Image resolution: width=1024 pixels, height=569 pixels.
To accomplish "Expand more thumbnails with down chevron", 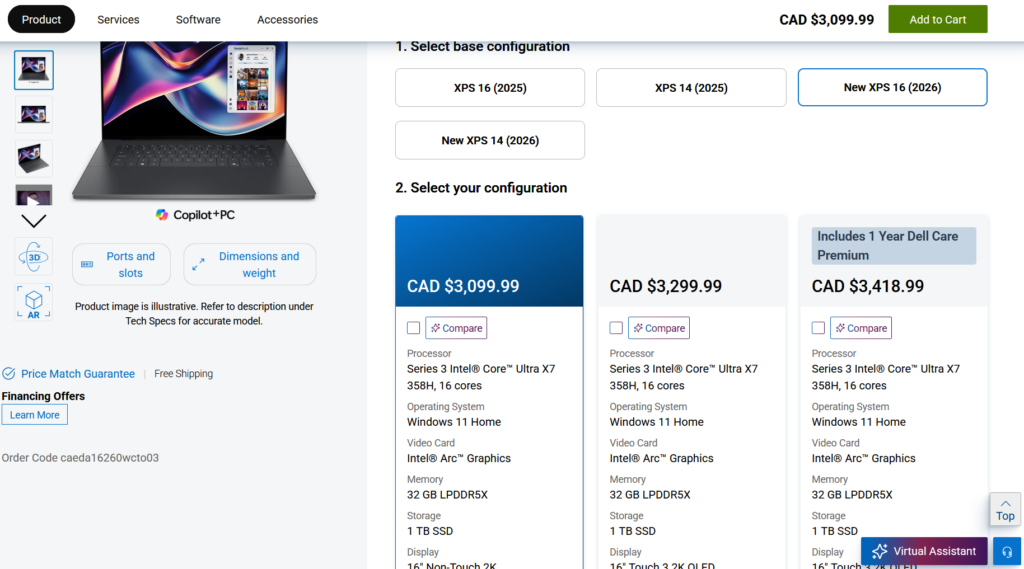I will tap(34, 221).
